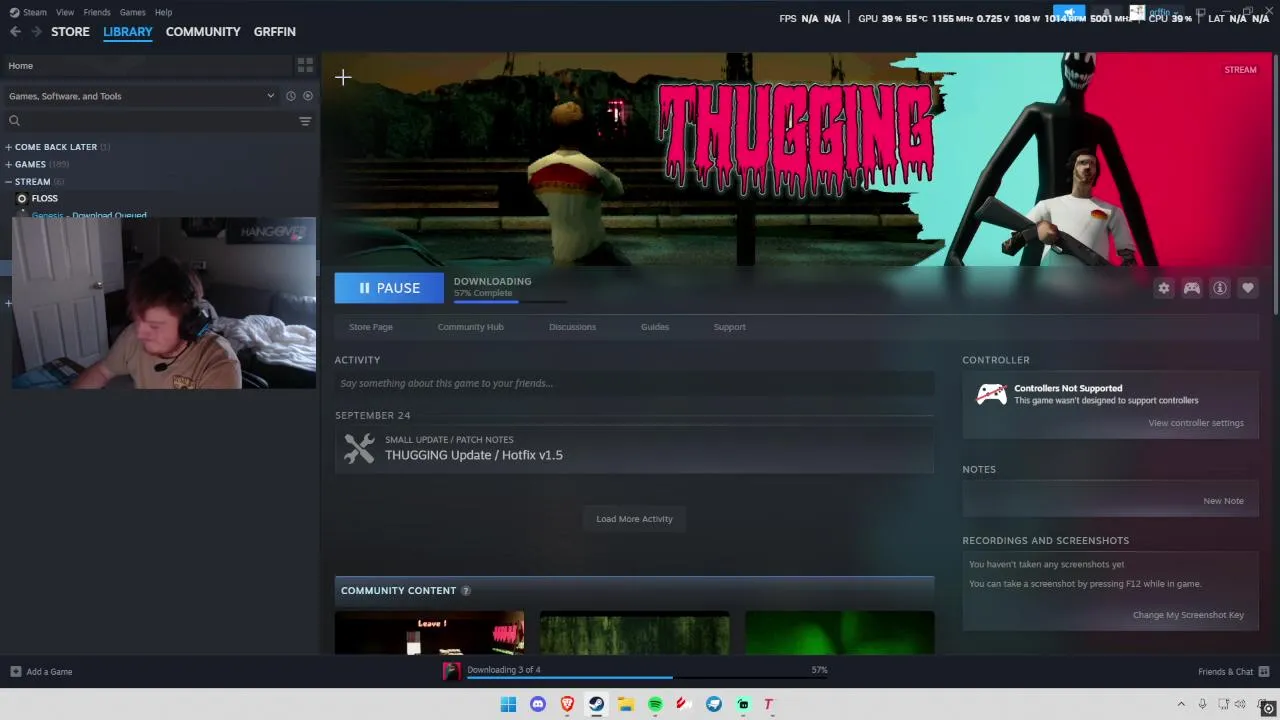Screen dimensions: 1280x720
Task: Click the plus icon beside Add a Game
Action: pyautogui.click(x=15, y=672)
